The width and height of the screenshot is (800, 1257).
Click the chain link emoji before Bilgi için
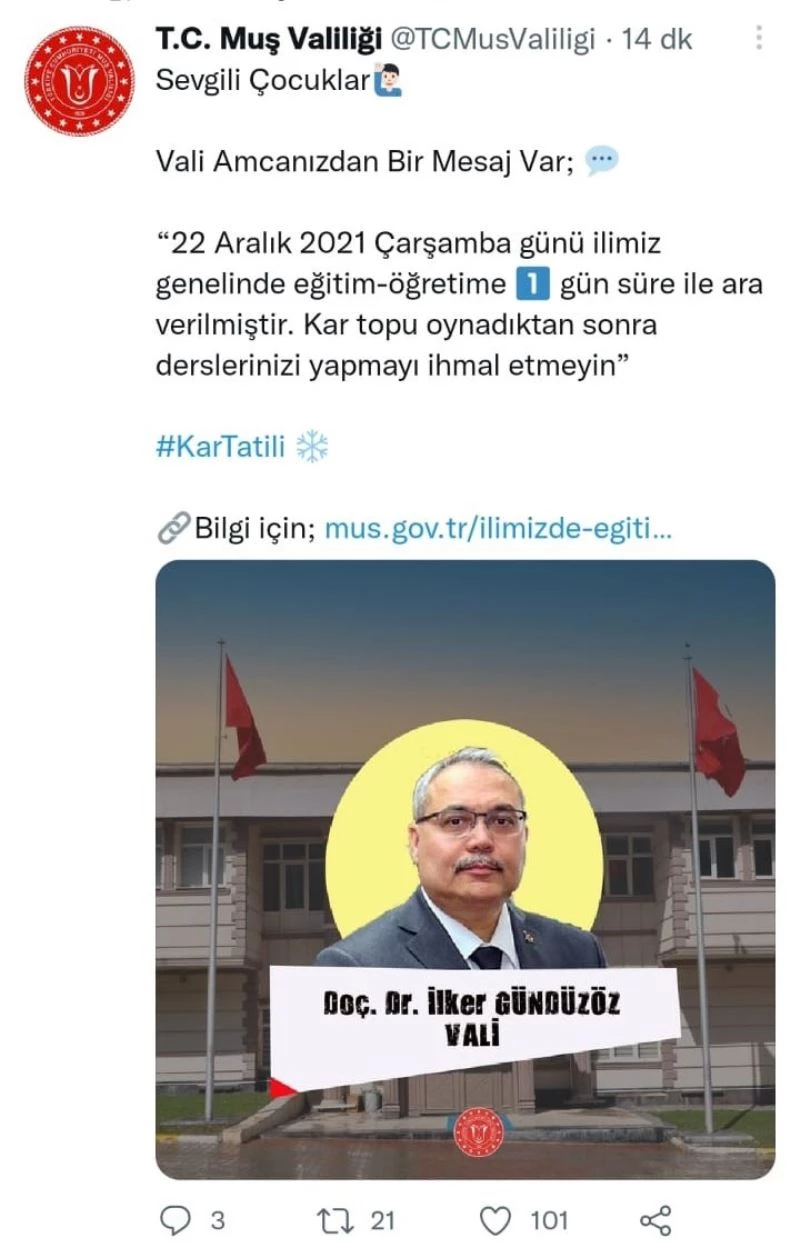(173, 529)
